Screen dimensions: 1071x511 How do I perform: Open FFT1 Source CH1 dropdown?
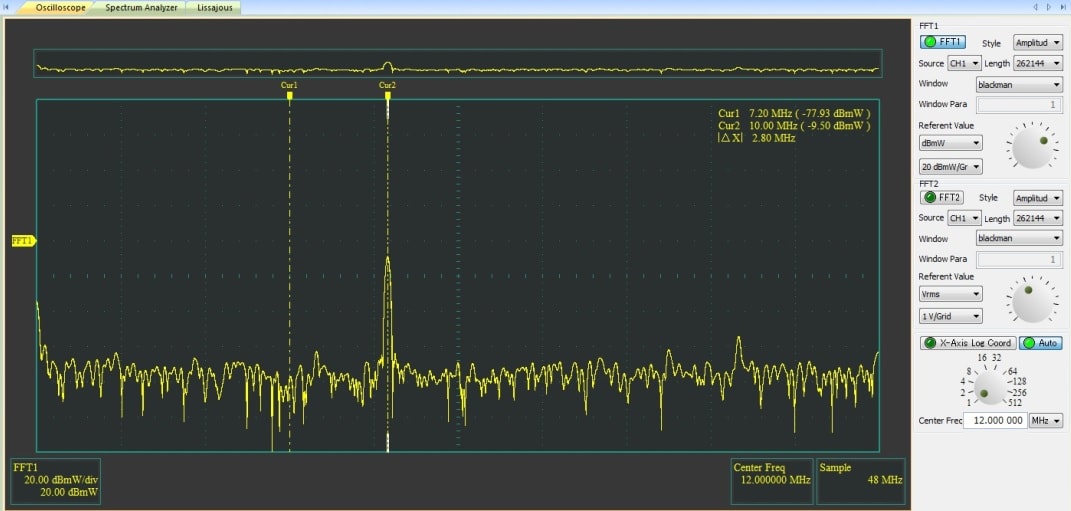pos(964,63)
